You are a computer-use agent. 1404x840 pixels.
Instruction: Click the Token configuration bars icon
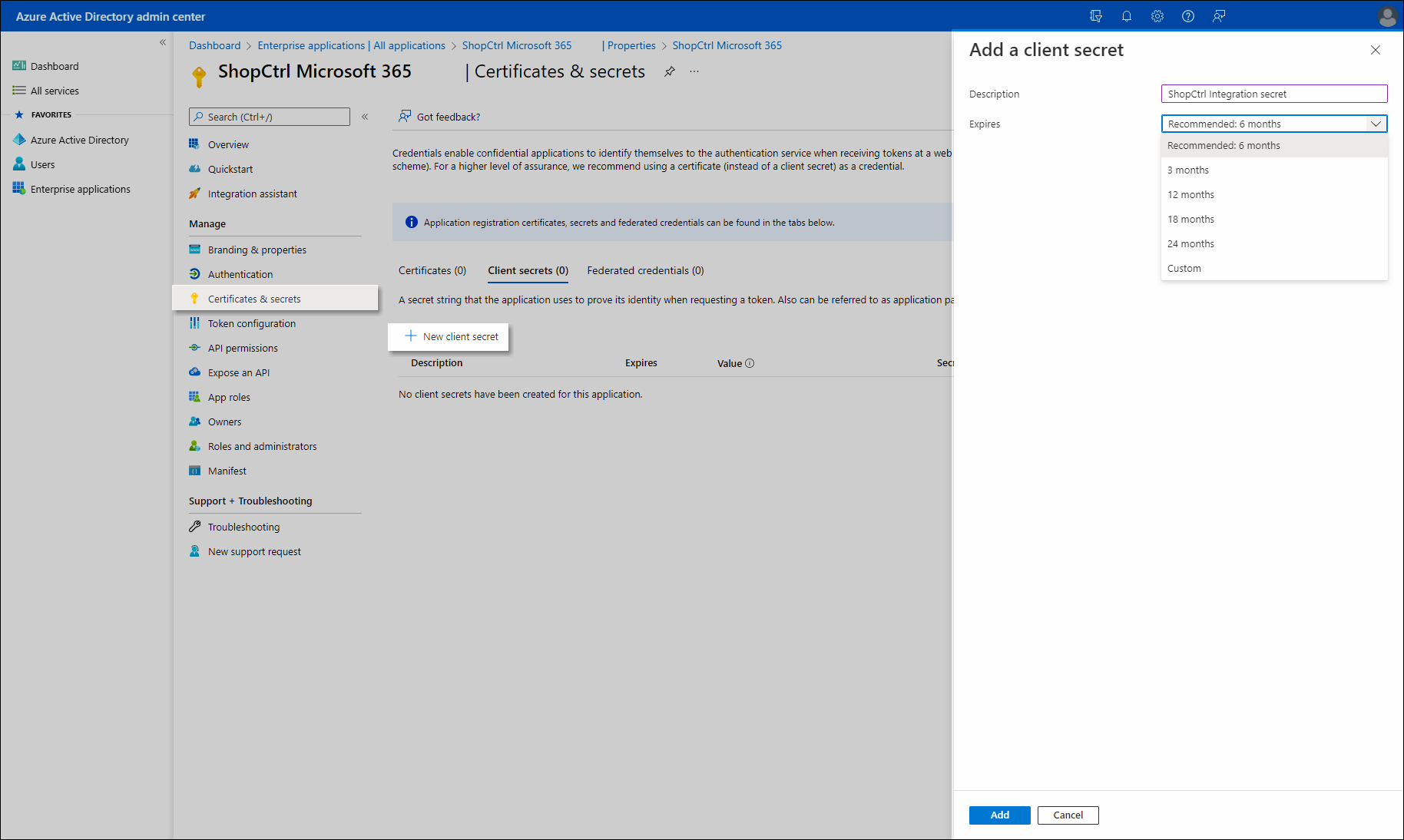(194, 323)
